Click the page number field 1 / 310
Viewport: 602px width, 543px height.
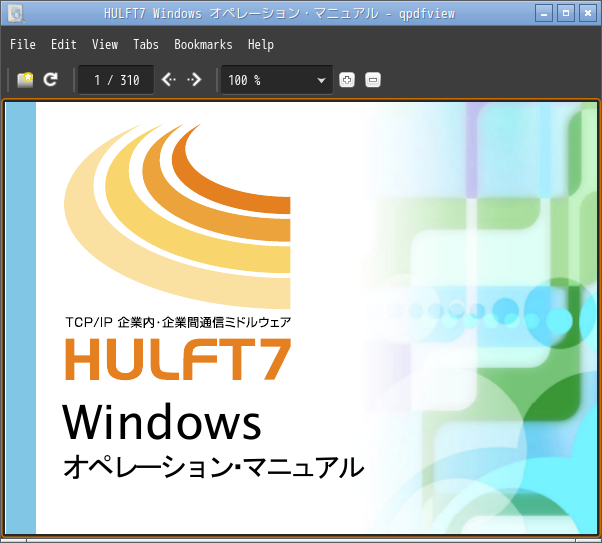pos(116,80)
